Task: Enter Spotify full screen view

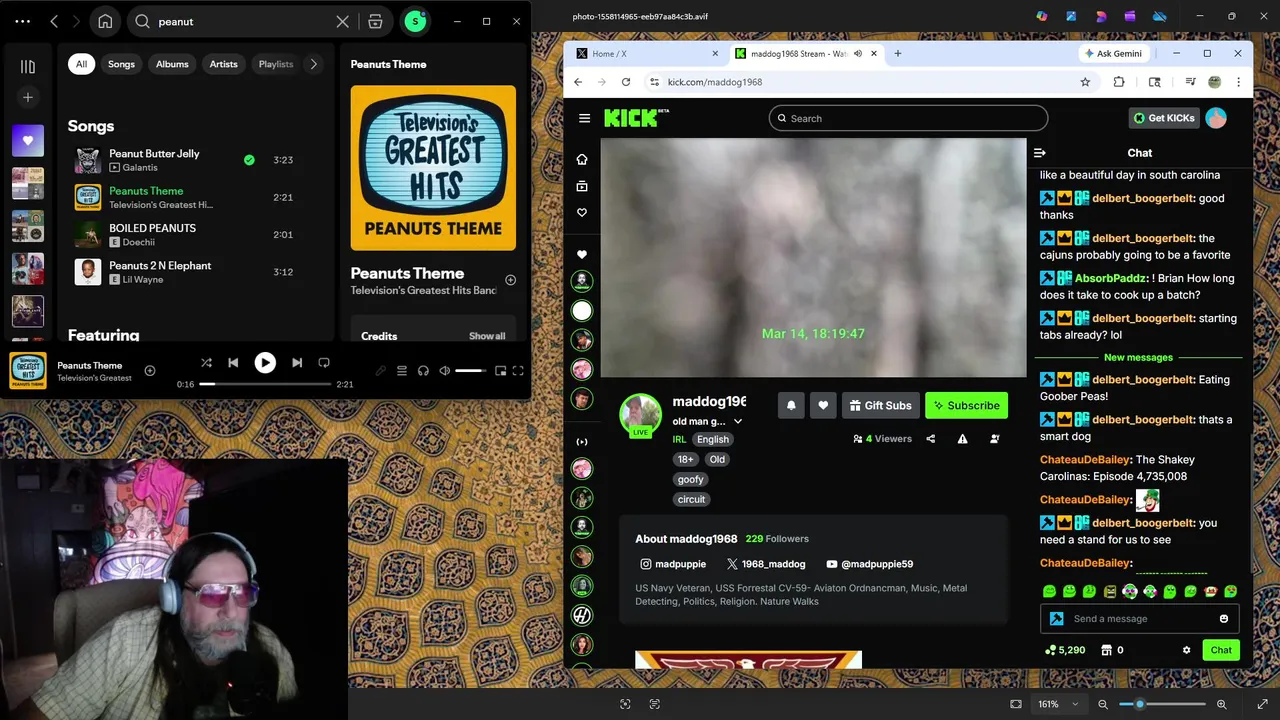Action: [x=518, y=371]
